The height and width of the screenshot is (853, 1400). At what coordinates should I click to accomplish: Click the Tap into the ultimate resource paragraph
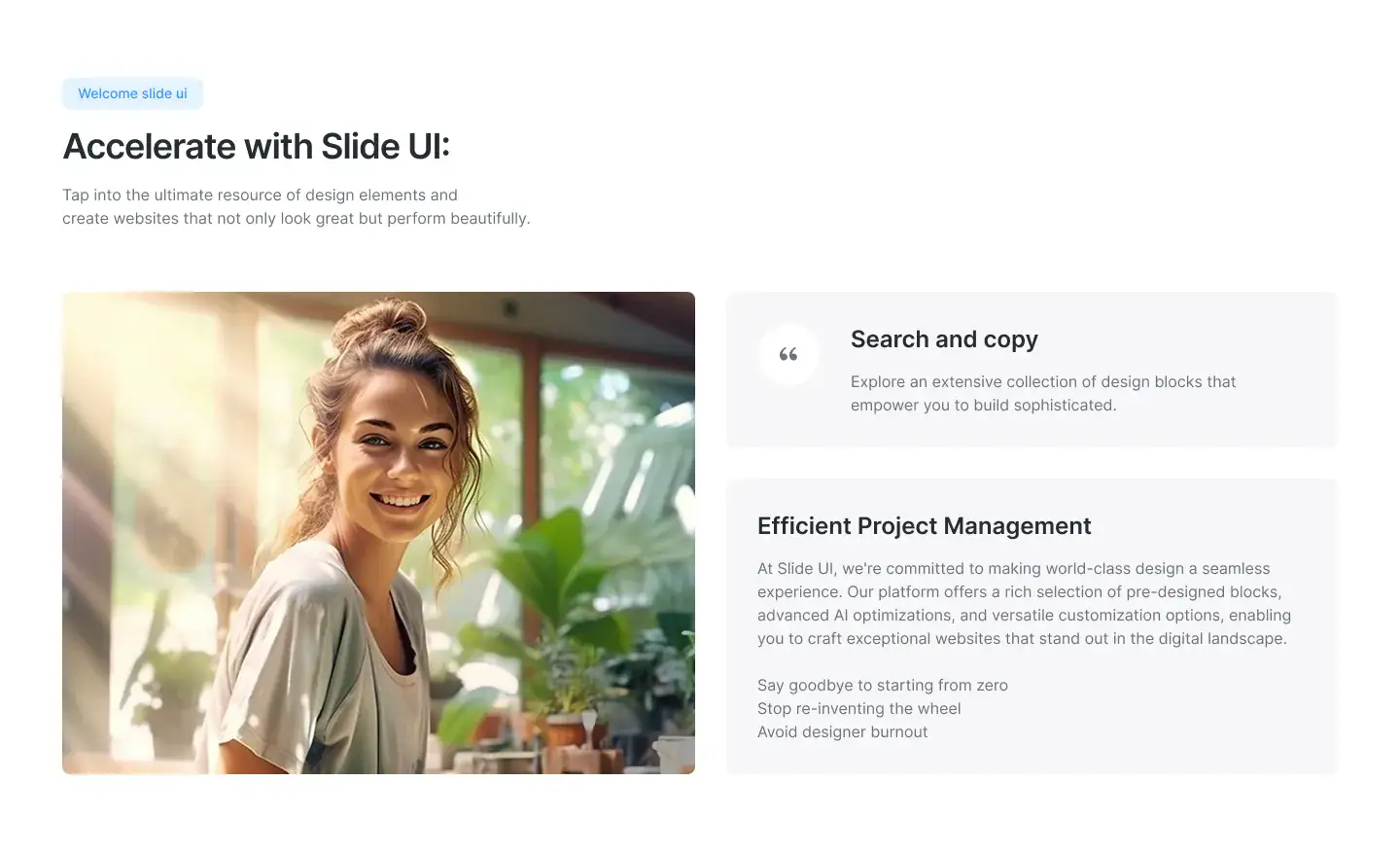297,206
